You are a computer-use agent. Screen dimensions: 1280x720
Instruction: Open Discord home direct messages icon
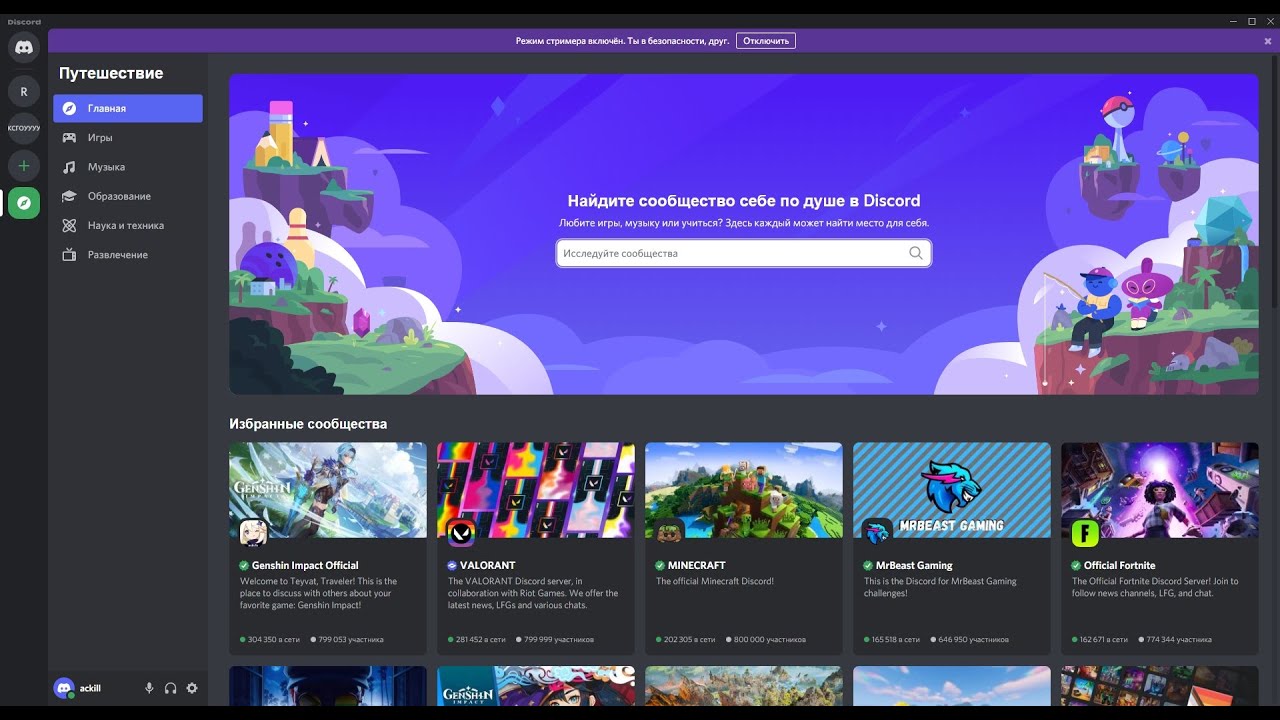[x=24, y=47]
